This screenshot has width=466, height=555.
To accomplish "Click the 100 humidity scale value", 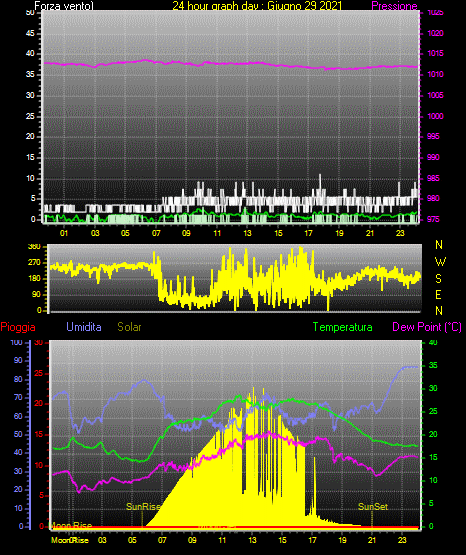I will [x=16, y=342].
